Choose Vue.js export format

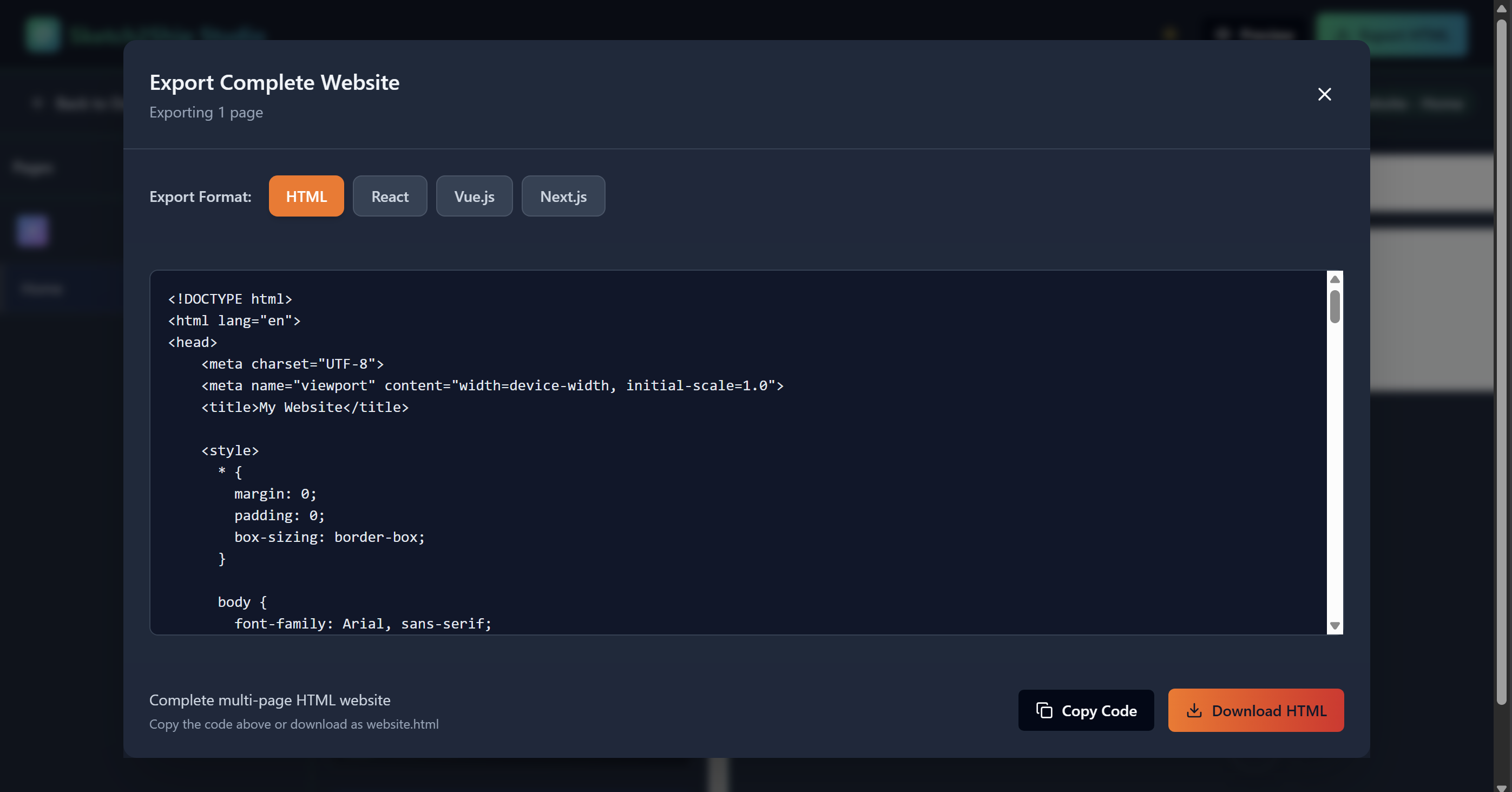(474, 196)
